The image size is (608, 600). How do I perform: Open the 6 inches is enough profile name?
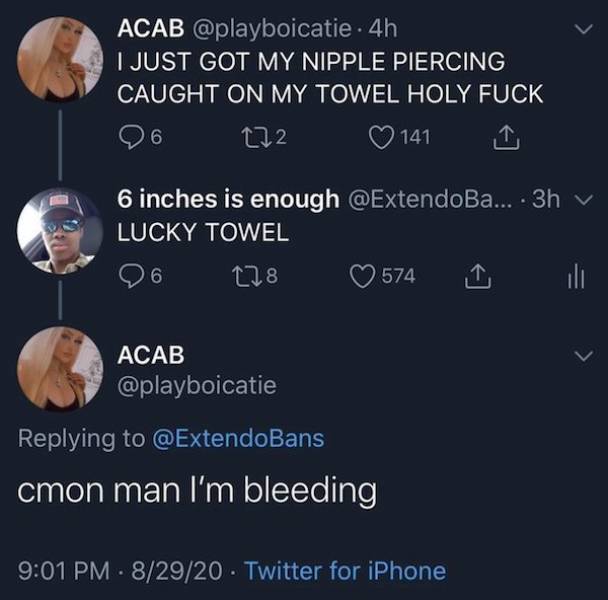(x=228, y=199)
